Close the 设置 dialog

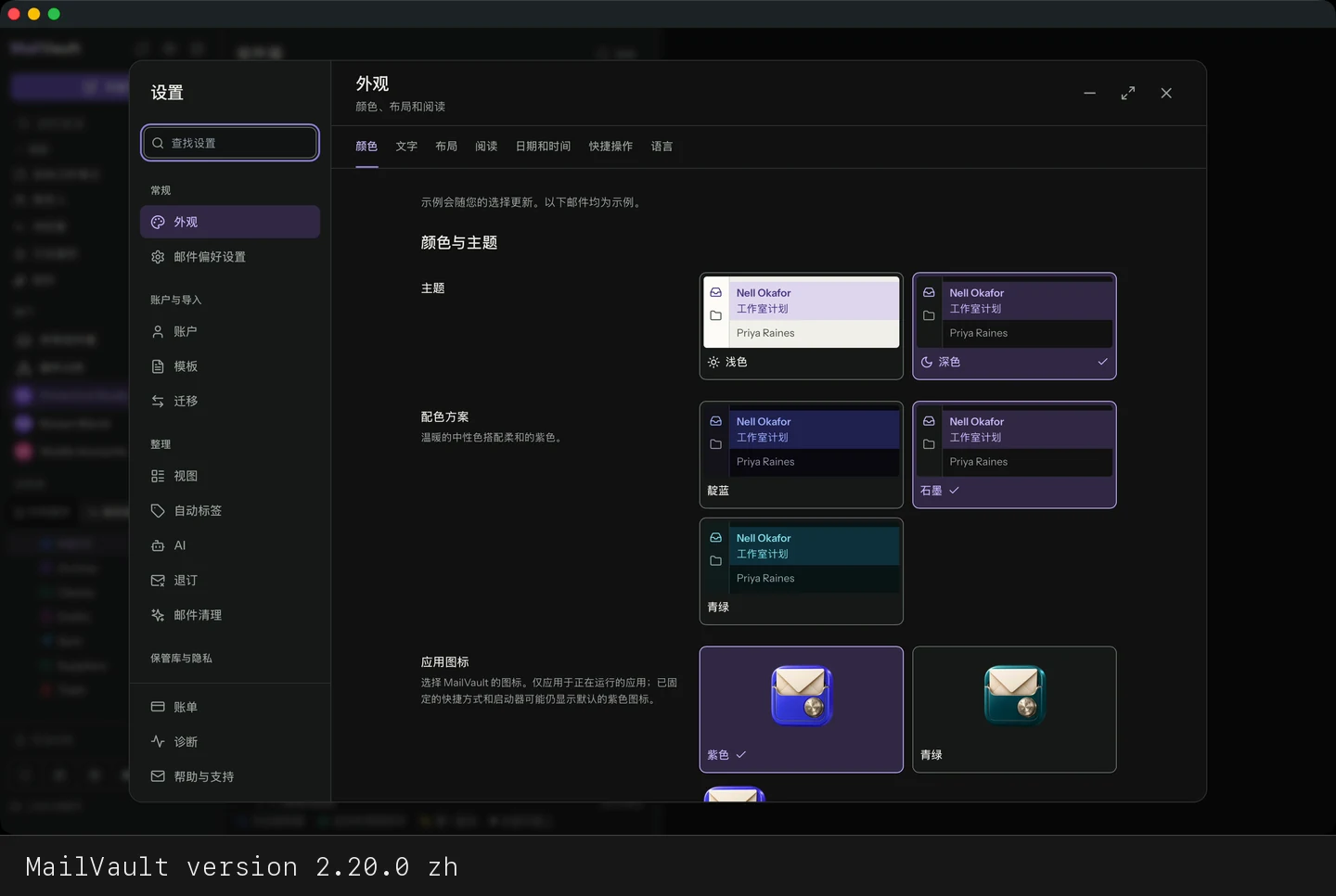click(x=1166, y=93)
